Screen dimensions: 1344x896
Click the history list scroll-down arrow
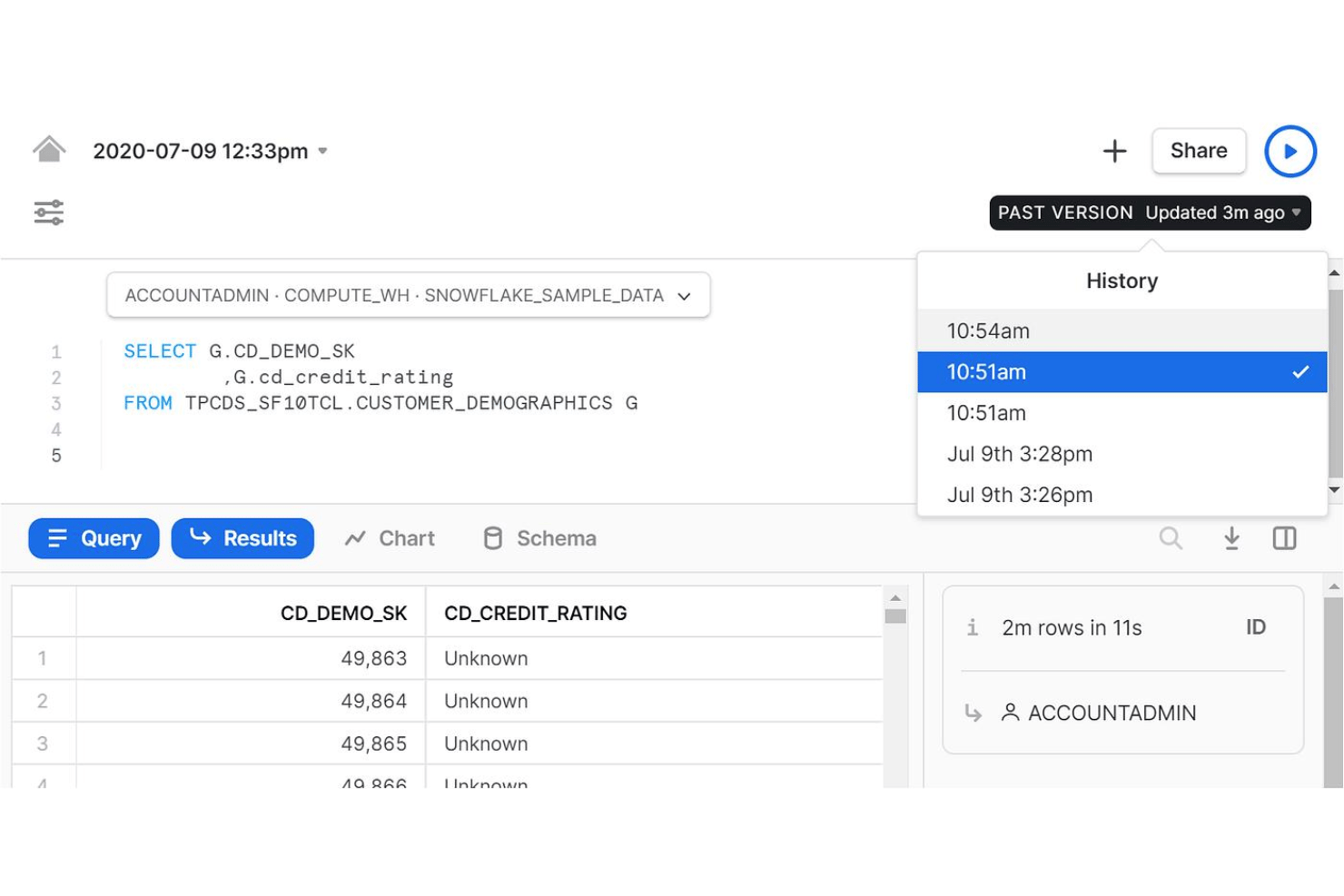click(1334, 490)
